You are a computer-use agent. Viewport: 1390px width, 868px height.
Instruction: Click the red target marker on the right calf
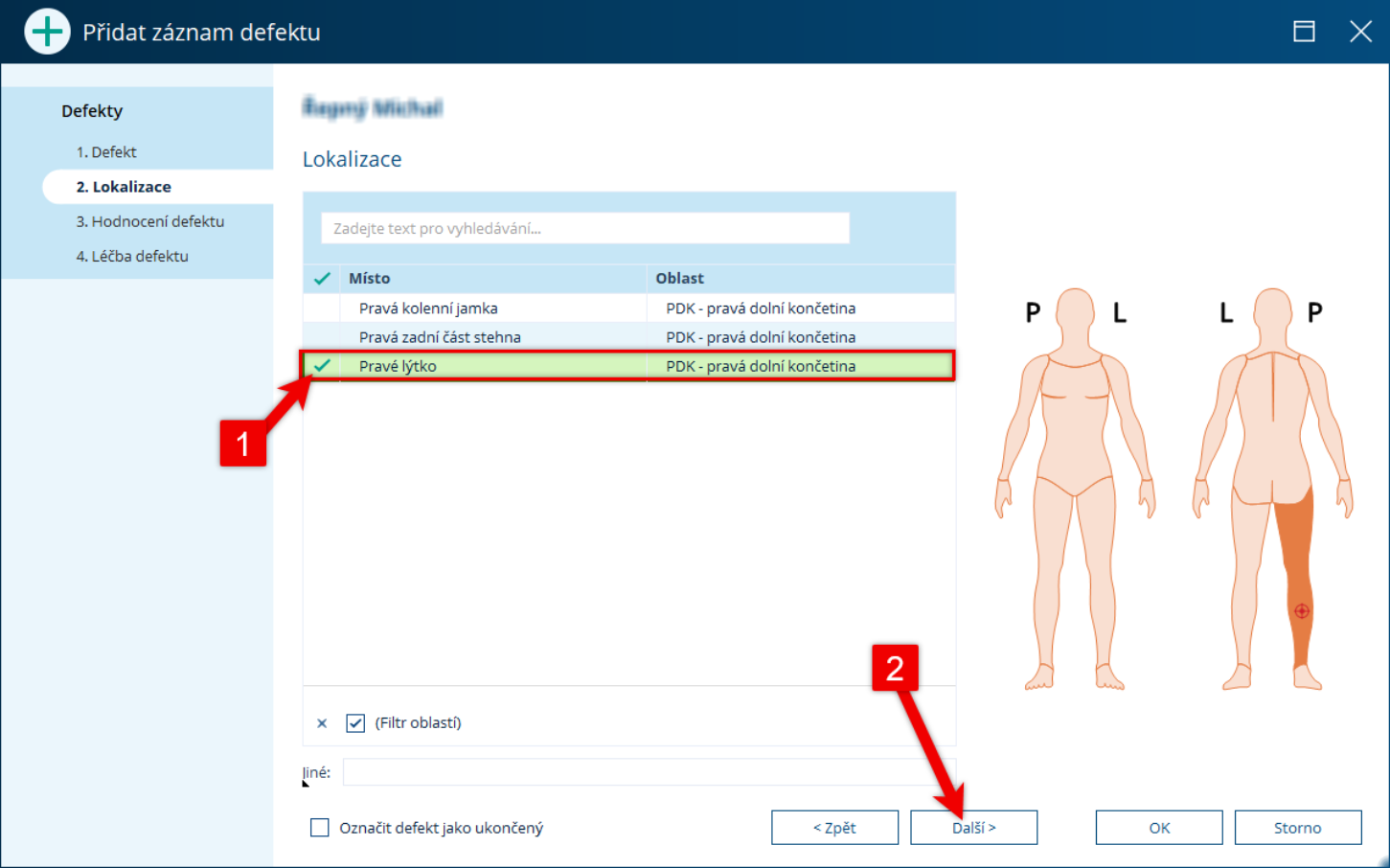point(1301,610)
